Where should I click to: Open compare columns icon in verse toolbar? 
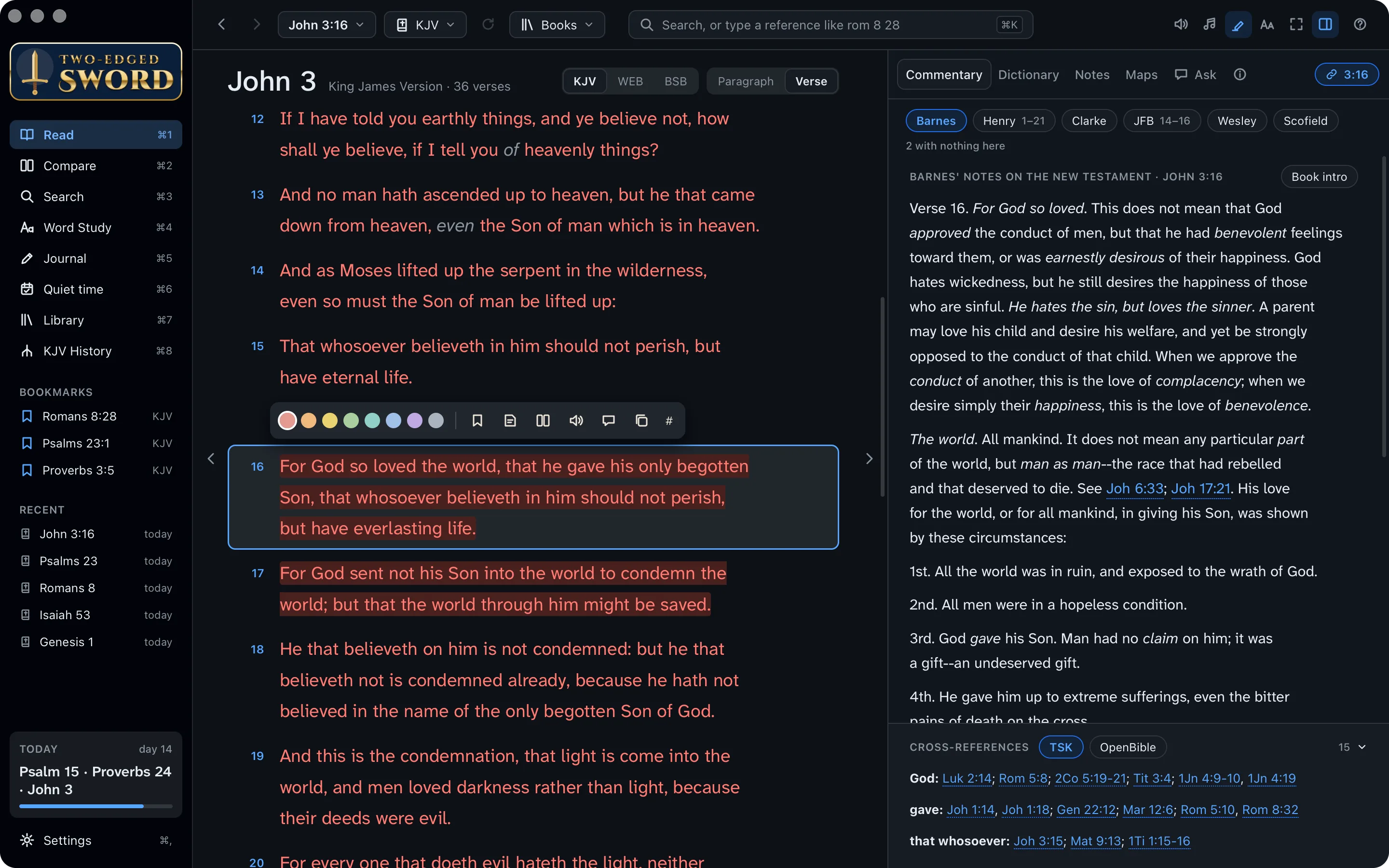543,421
